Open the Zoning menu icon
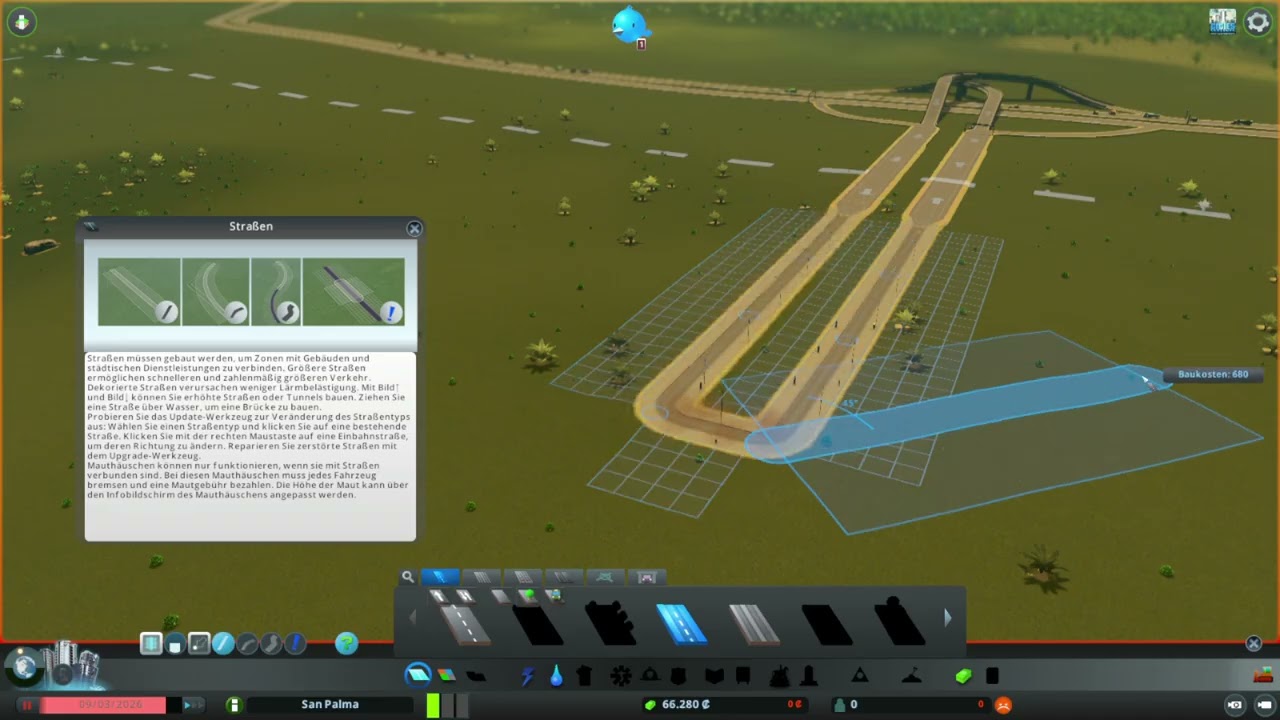Image resolution: width=1280 pixels, height=720 pixels. coord(447,675)
